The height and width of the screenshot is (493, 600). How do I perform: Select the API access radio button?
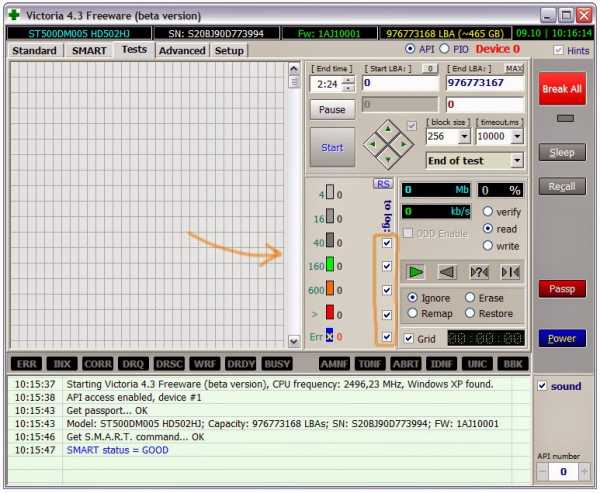410,49
